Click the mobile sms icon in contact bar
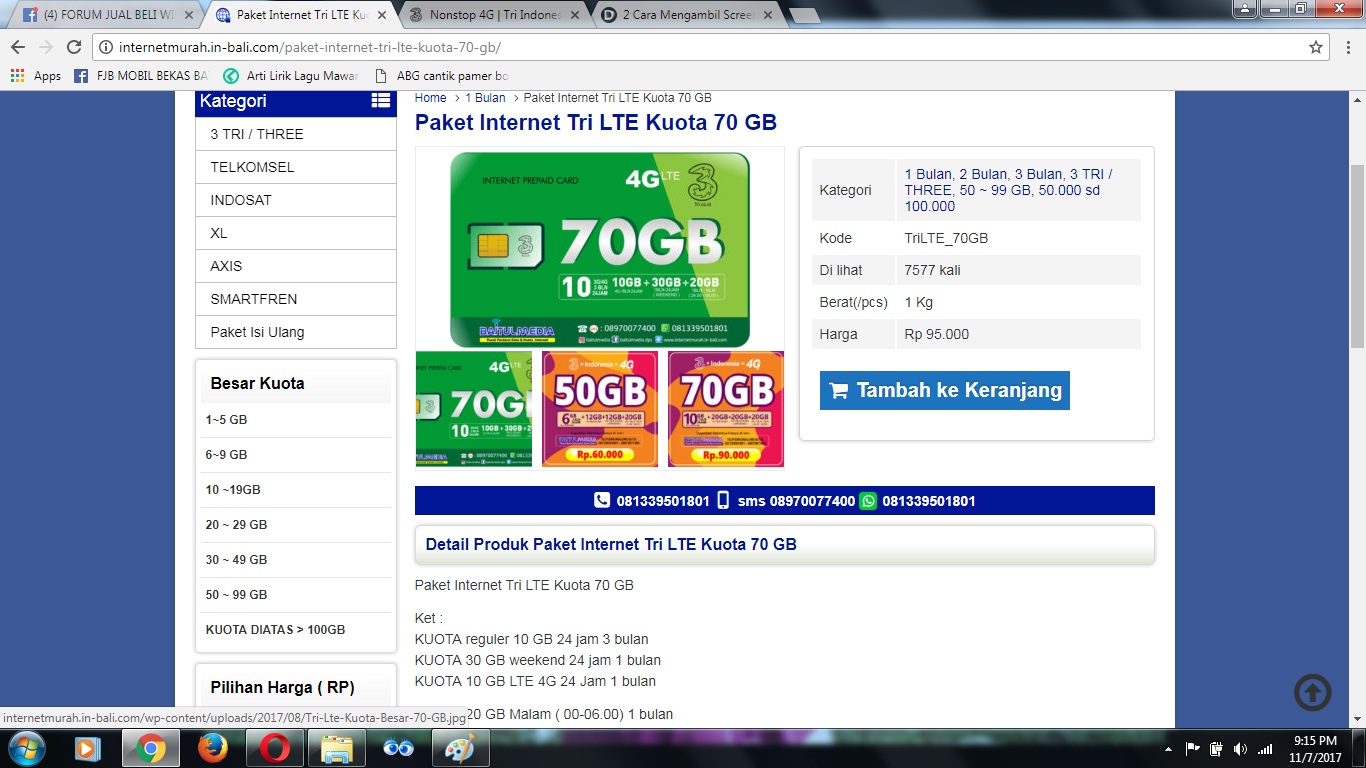Viewport: 1366px width, 768px height. [724, 500]
